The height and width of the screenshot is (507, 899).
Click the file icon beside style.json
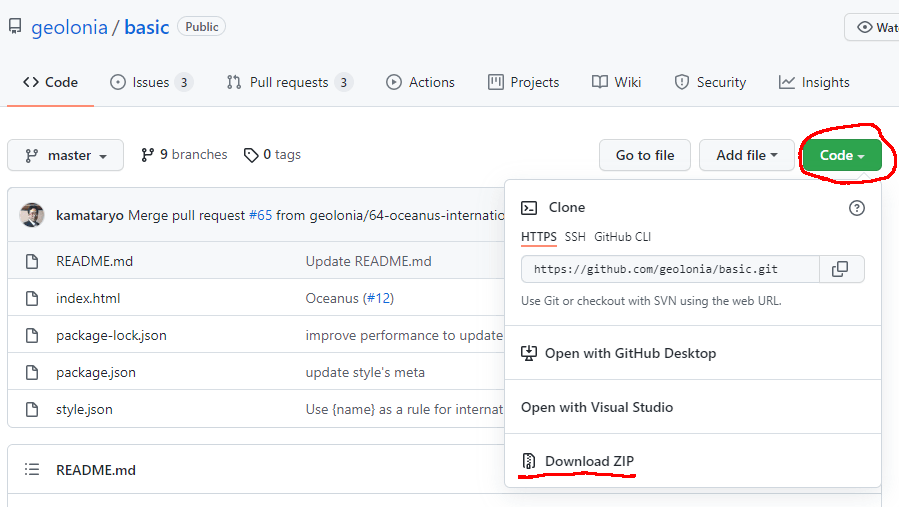32,409
